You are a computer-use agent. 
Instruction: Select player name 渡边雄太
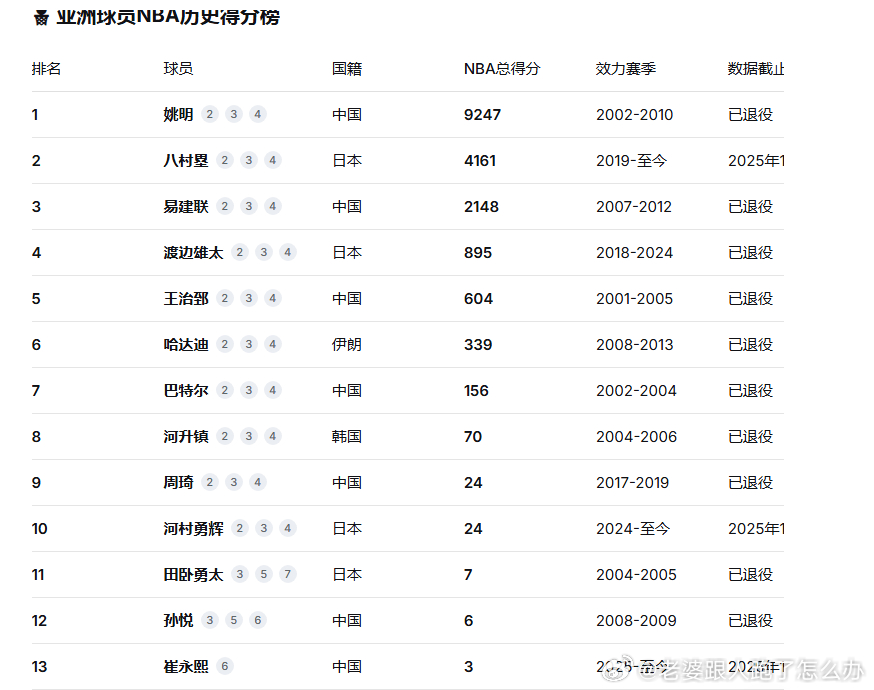193,252
